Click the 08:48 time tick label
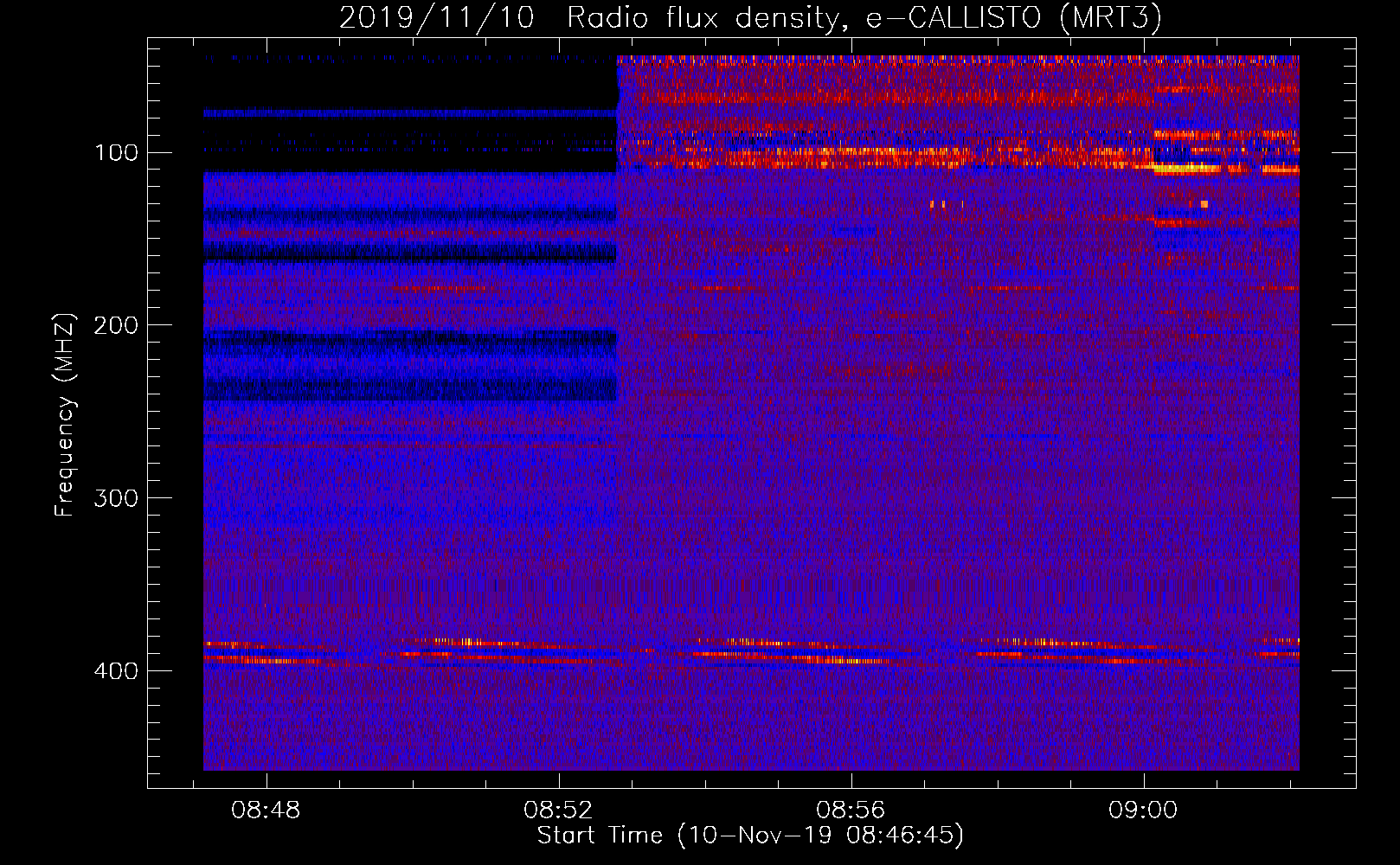The height and width of the screenshot is (865, 1400). click(267, 811)
